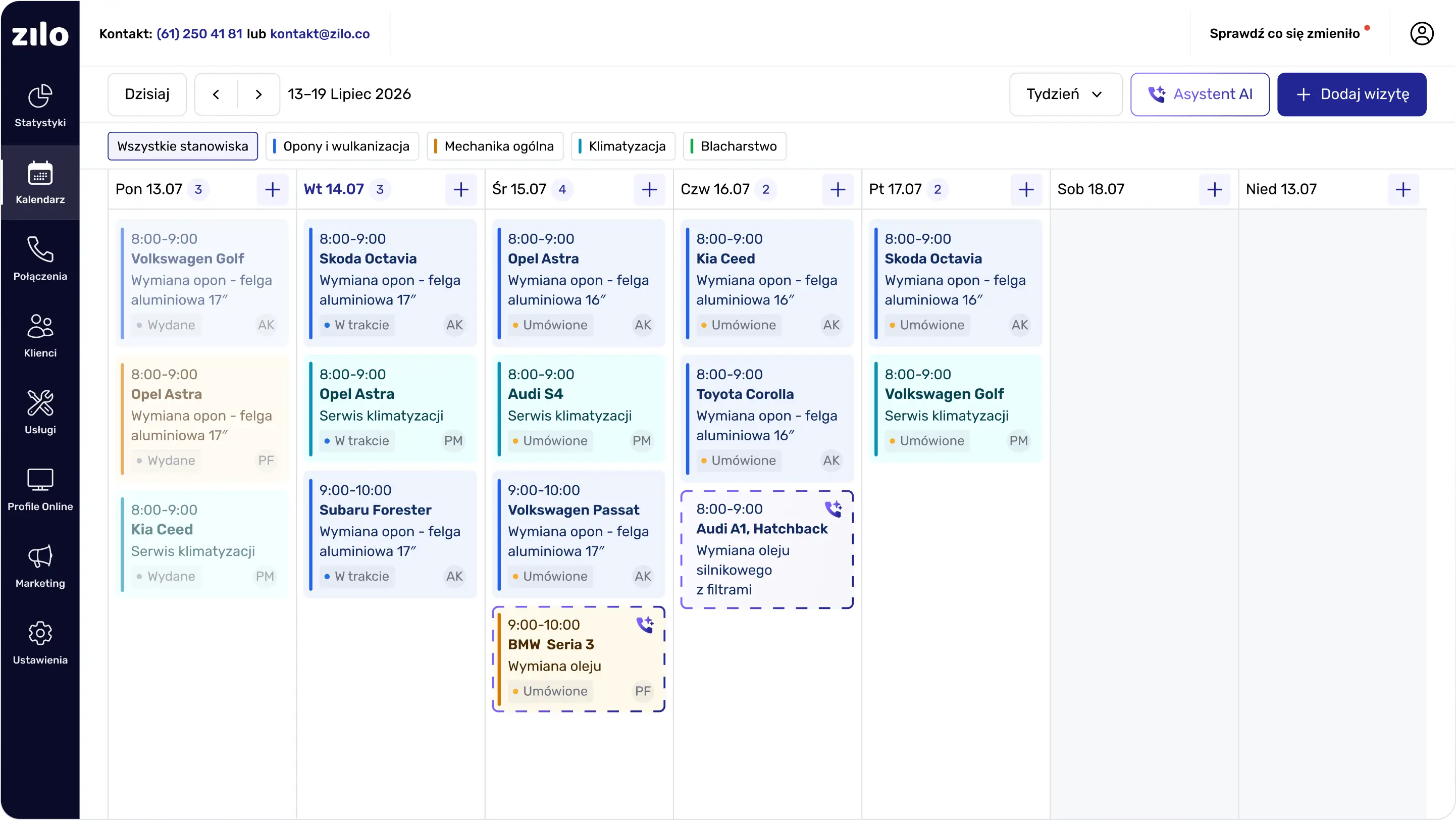Go to the previous week

tap(216, 94)
